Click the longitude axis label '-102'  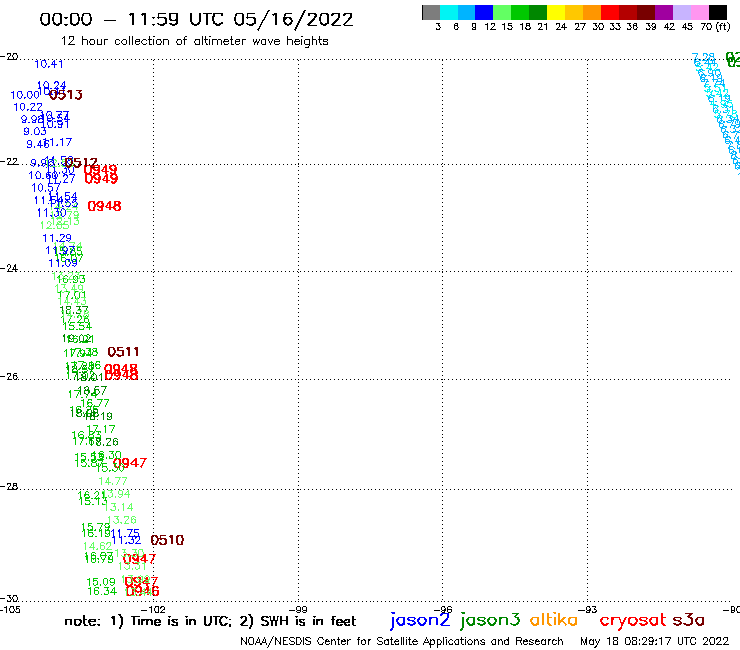[x=153, y=609]
